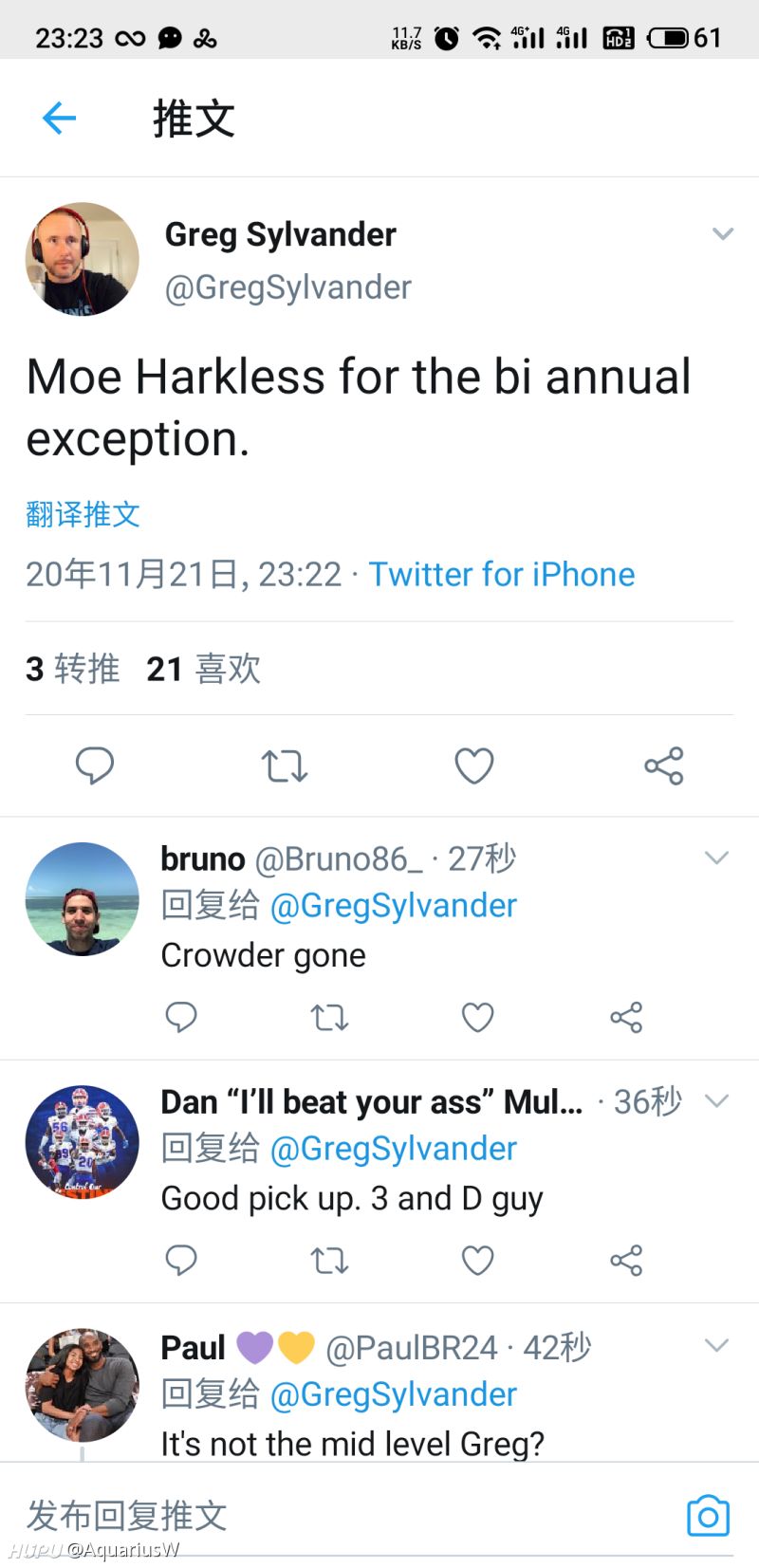This screenshot has height=1568, width=759.
Task: Retweet the Moe Harkless tweet
Action: pos(285,766)
